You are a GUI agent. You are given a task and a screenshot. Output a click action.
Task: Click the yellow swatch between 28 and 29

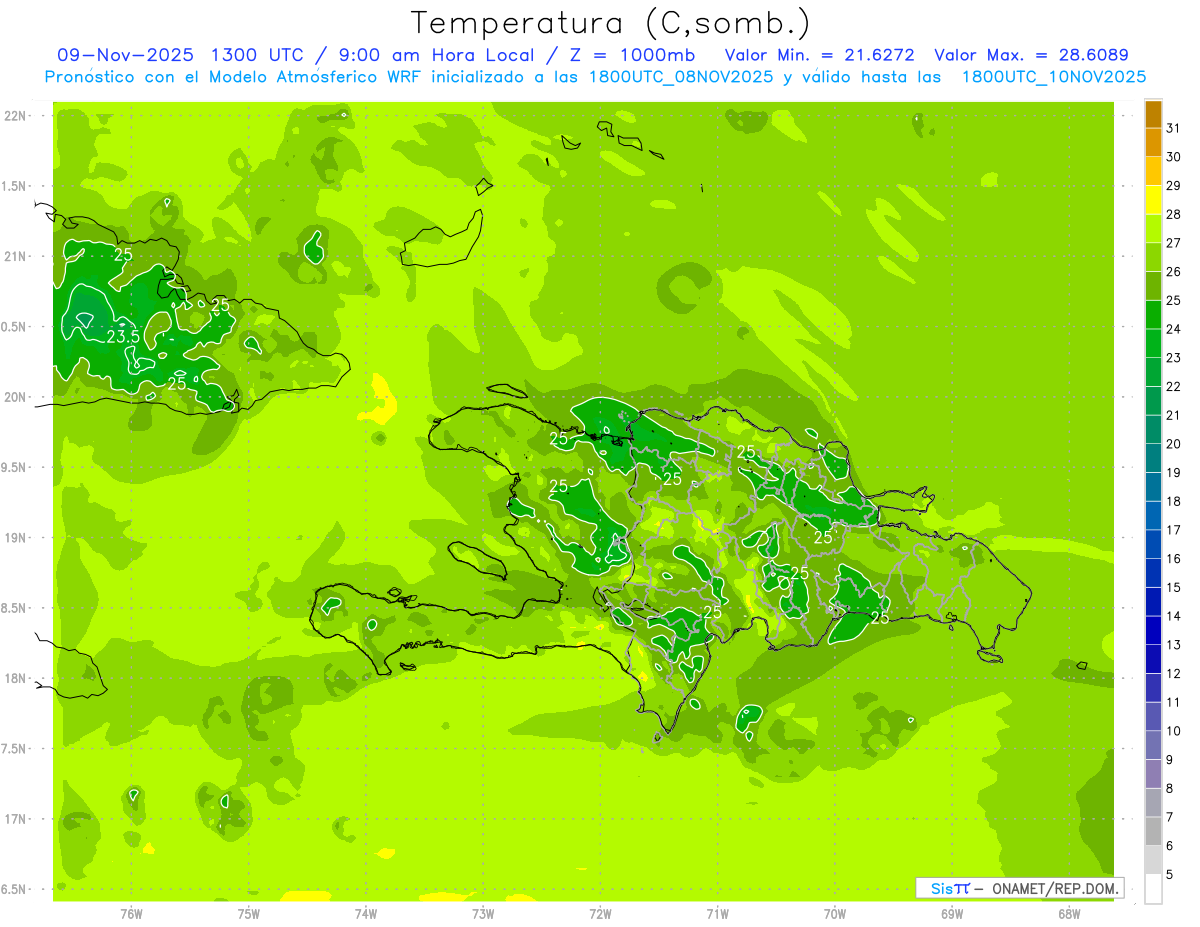point(1153,200)
